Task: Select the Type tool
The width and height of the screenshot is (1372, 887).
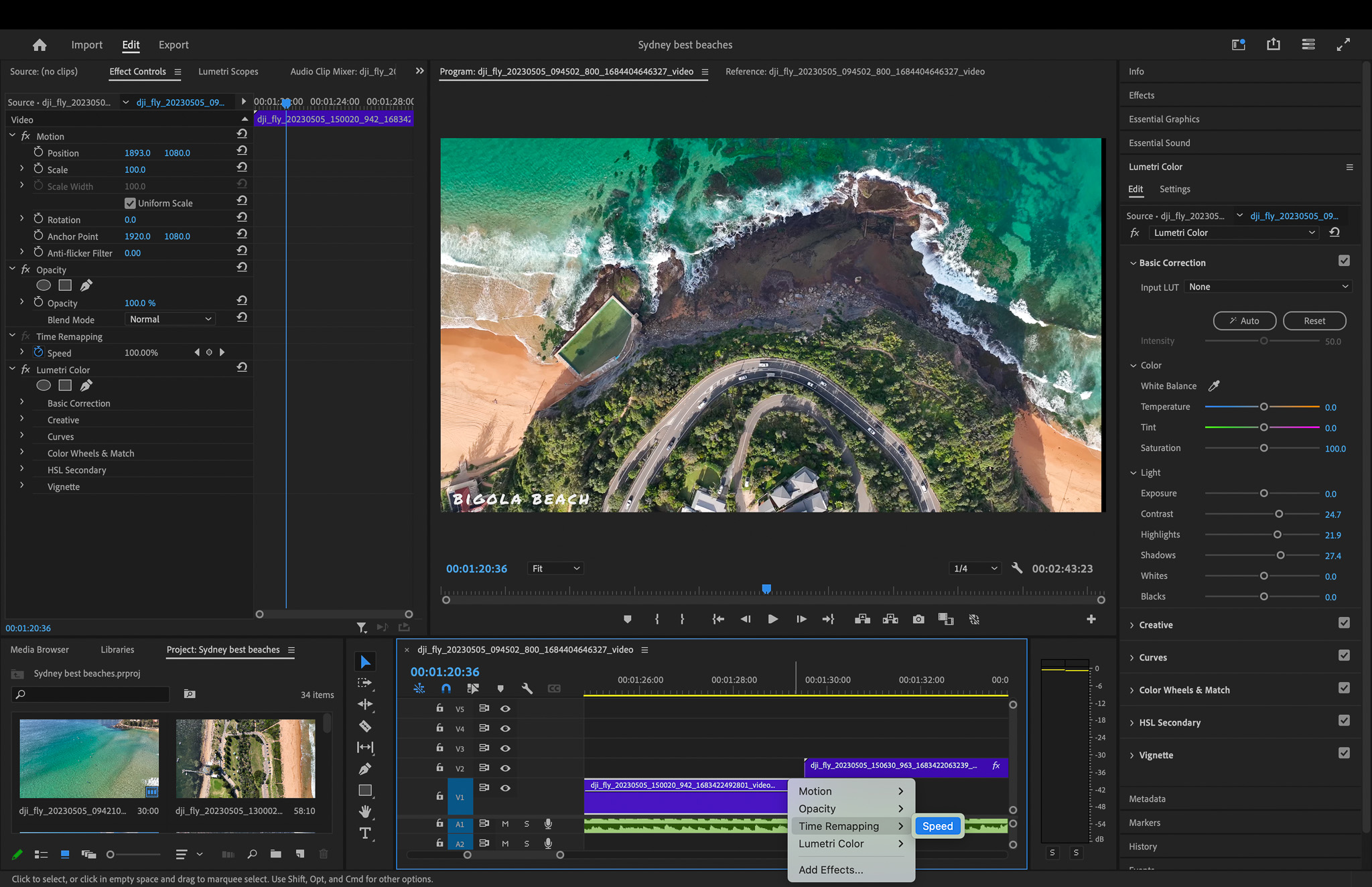Action: 365,833
